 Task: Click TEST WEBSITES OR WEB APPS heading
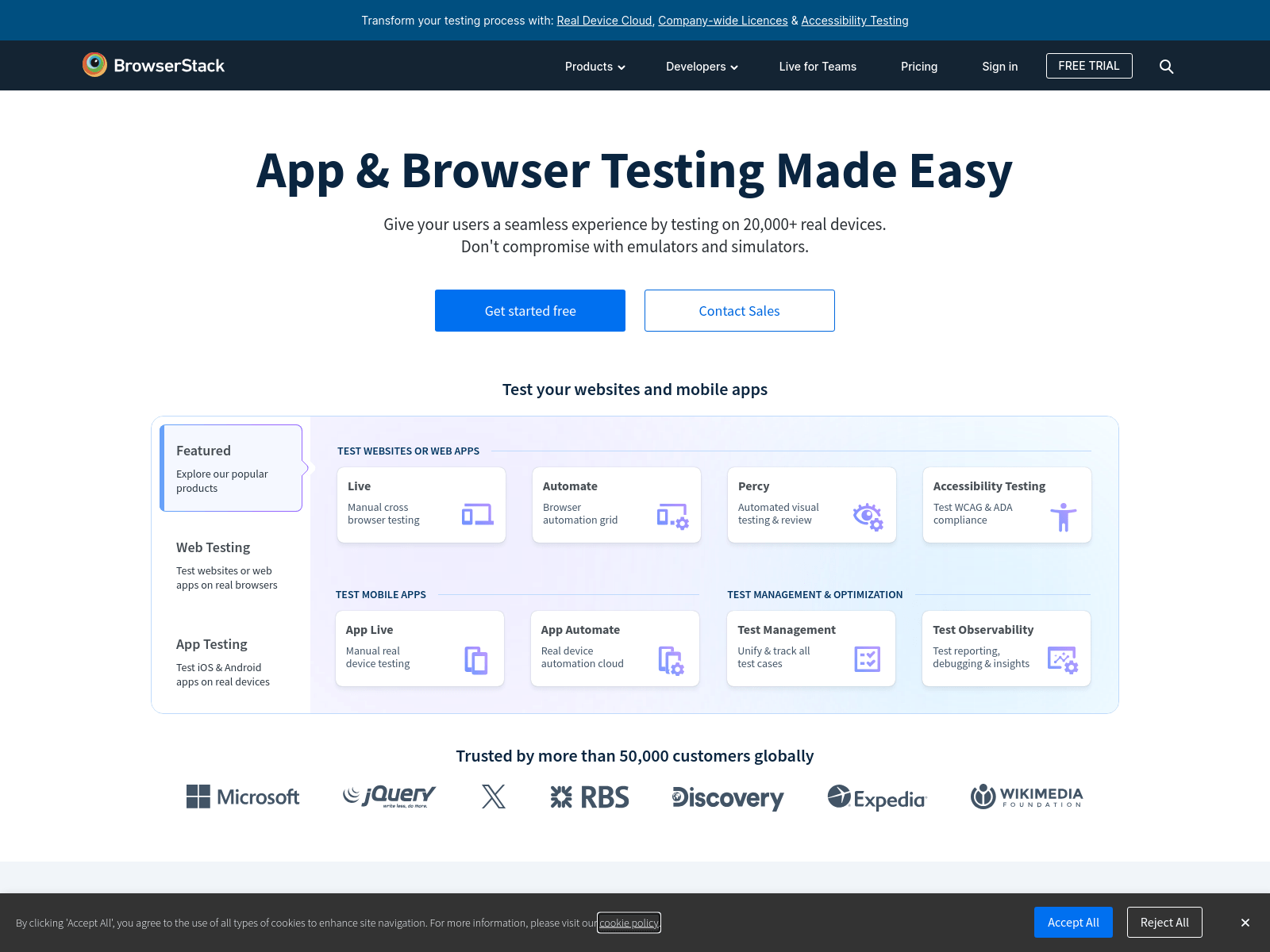(408, 451)
